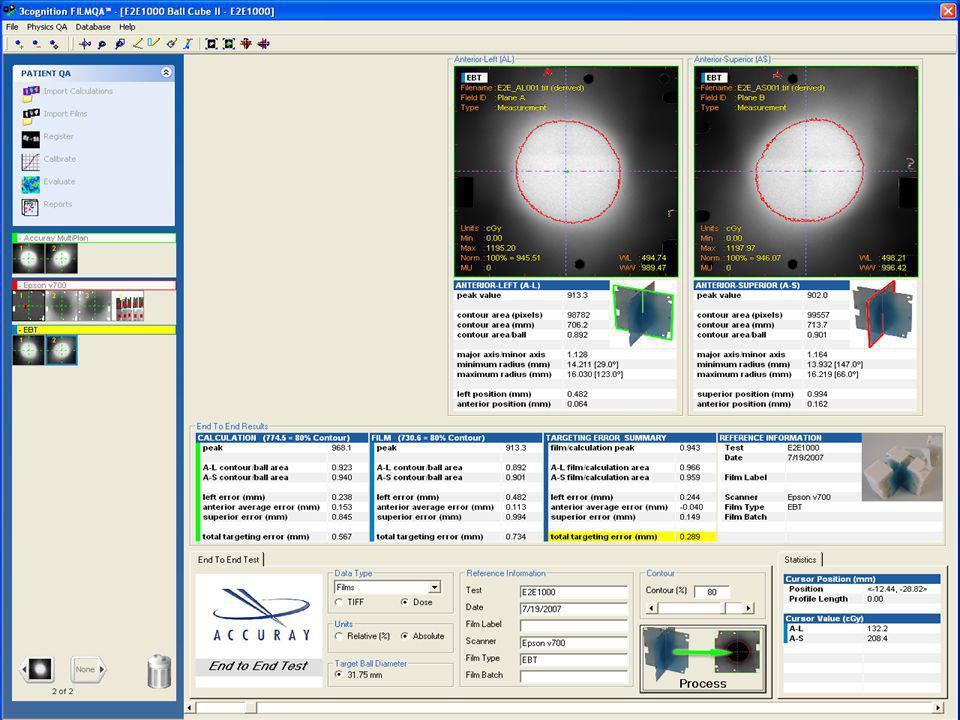Open the File menu
The width and height of the screenshot is (960, 720).
pyautogui.click(x=12, y=27)
